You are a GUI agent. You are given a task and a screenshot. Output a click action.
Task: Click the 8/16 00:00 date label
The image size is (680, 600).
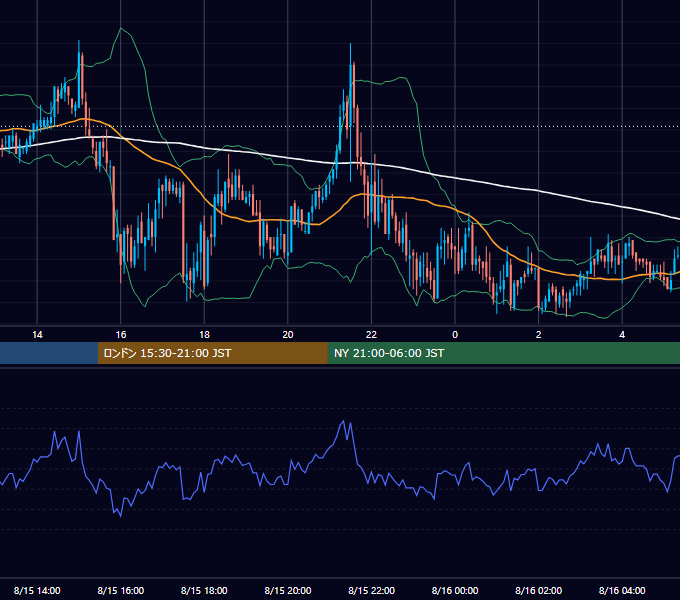click(455, 590)
